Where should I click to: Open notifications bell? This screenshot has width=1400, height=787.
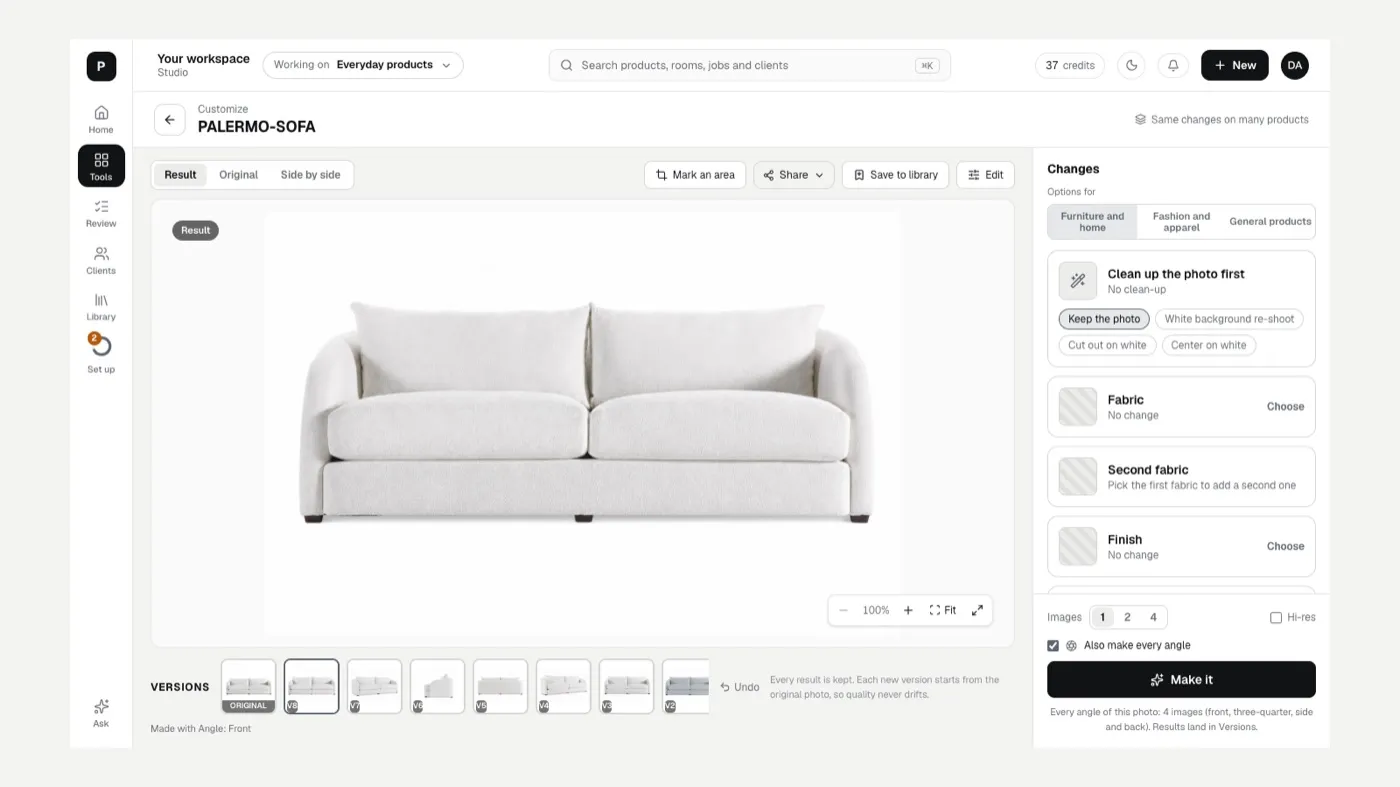point(1173,65)
